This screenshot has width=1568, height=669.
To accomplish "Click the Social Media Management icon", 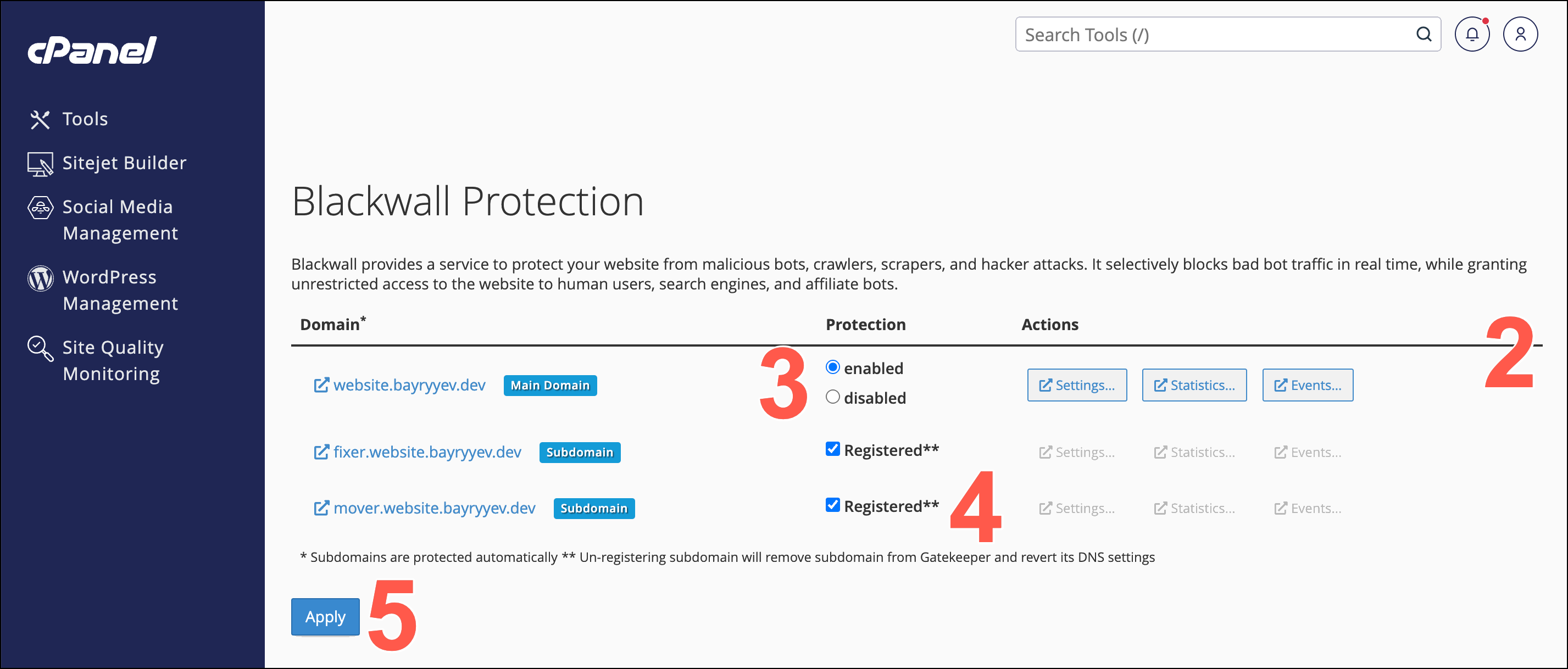I will [40, 208].
